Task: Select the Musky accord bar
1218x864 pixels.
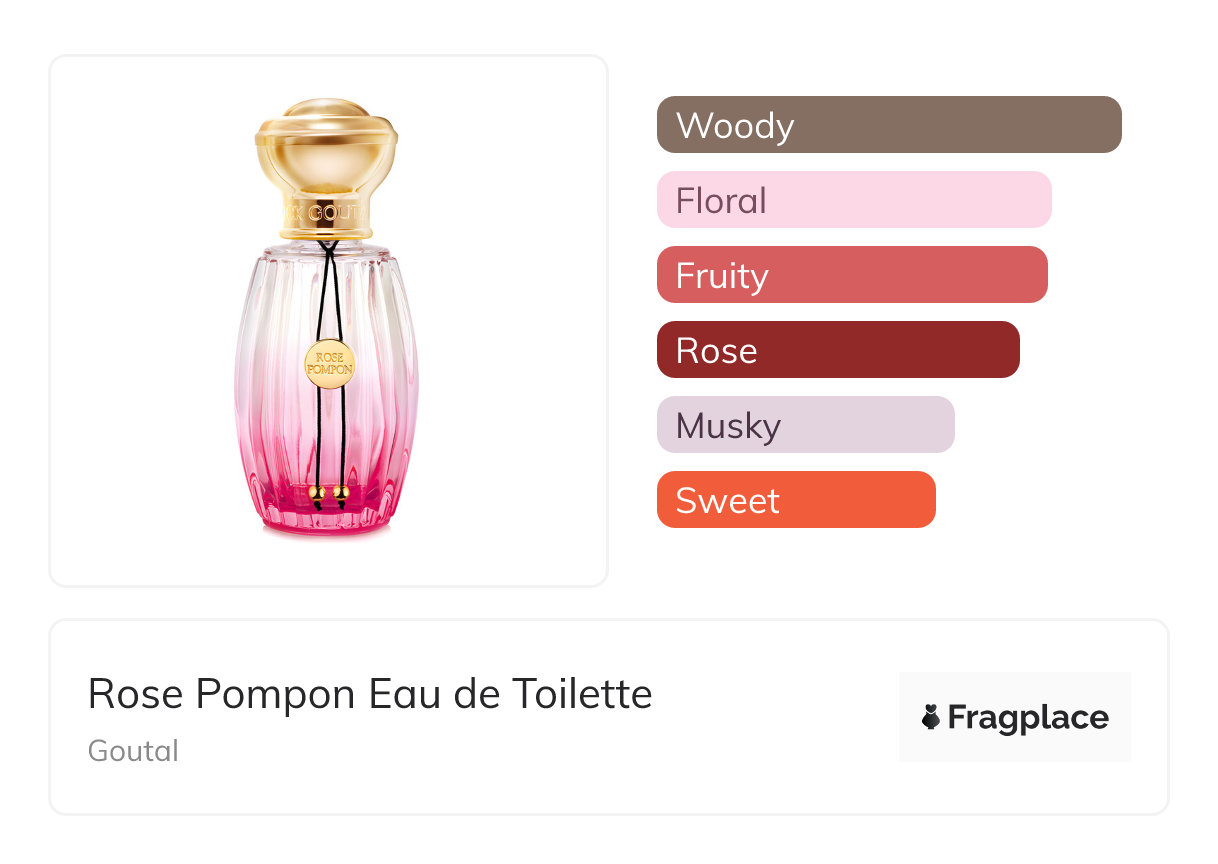Action: click(x=805, y=425)
